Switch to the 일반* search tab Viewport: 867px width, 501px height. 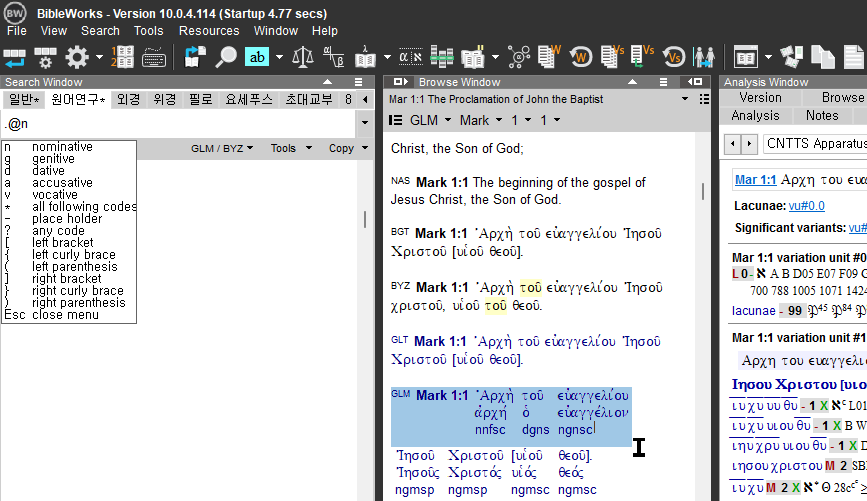point(24,100)
